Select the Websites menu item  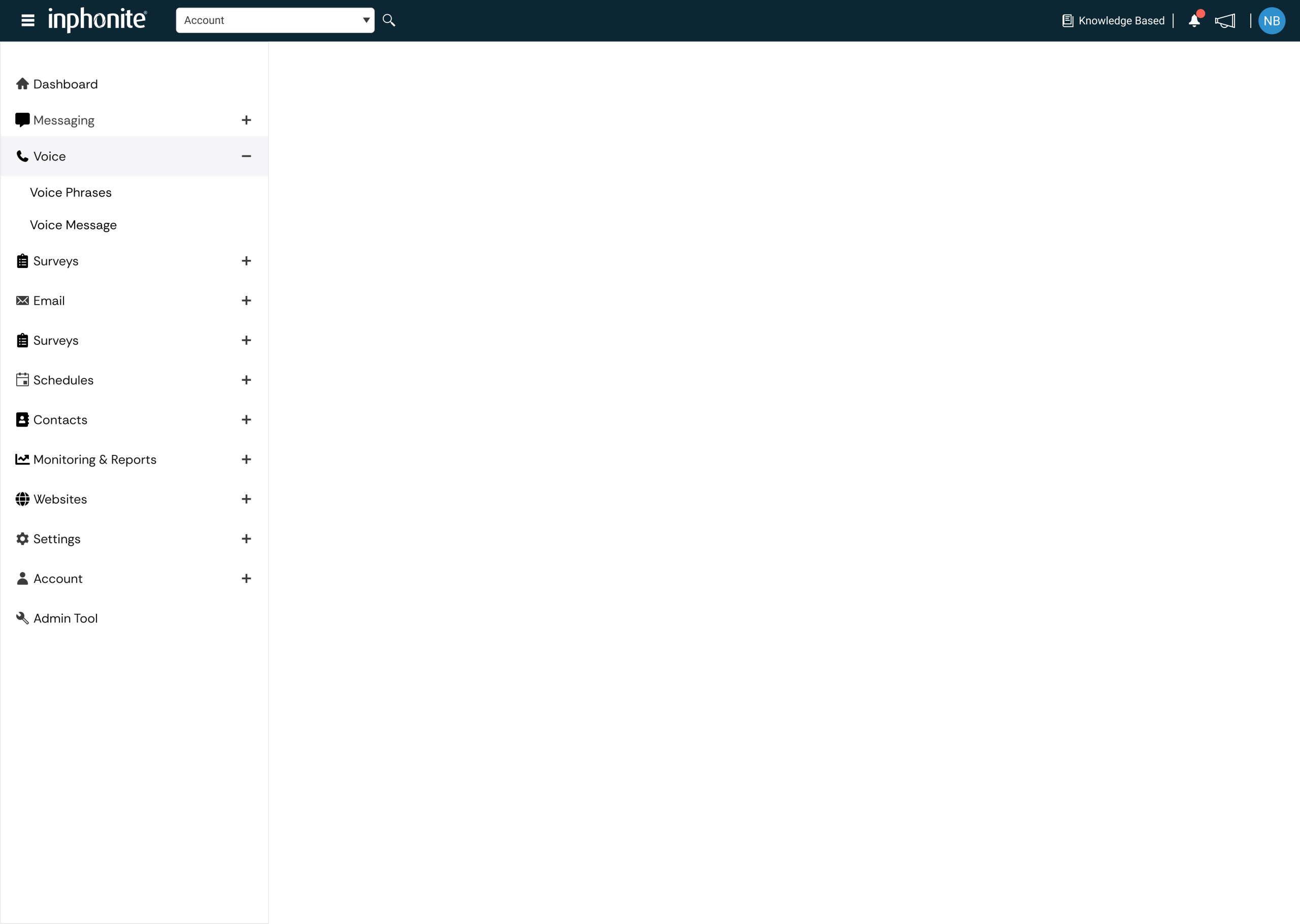tap(60, 499)
